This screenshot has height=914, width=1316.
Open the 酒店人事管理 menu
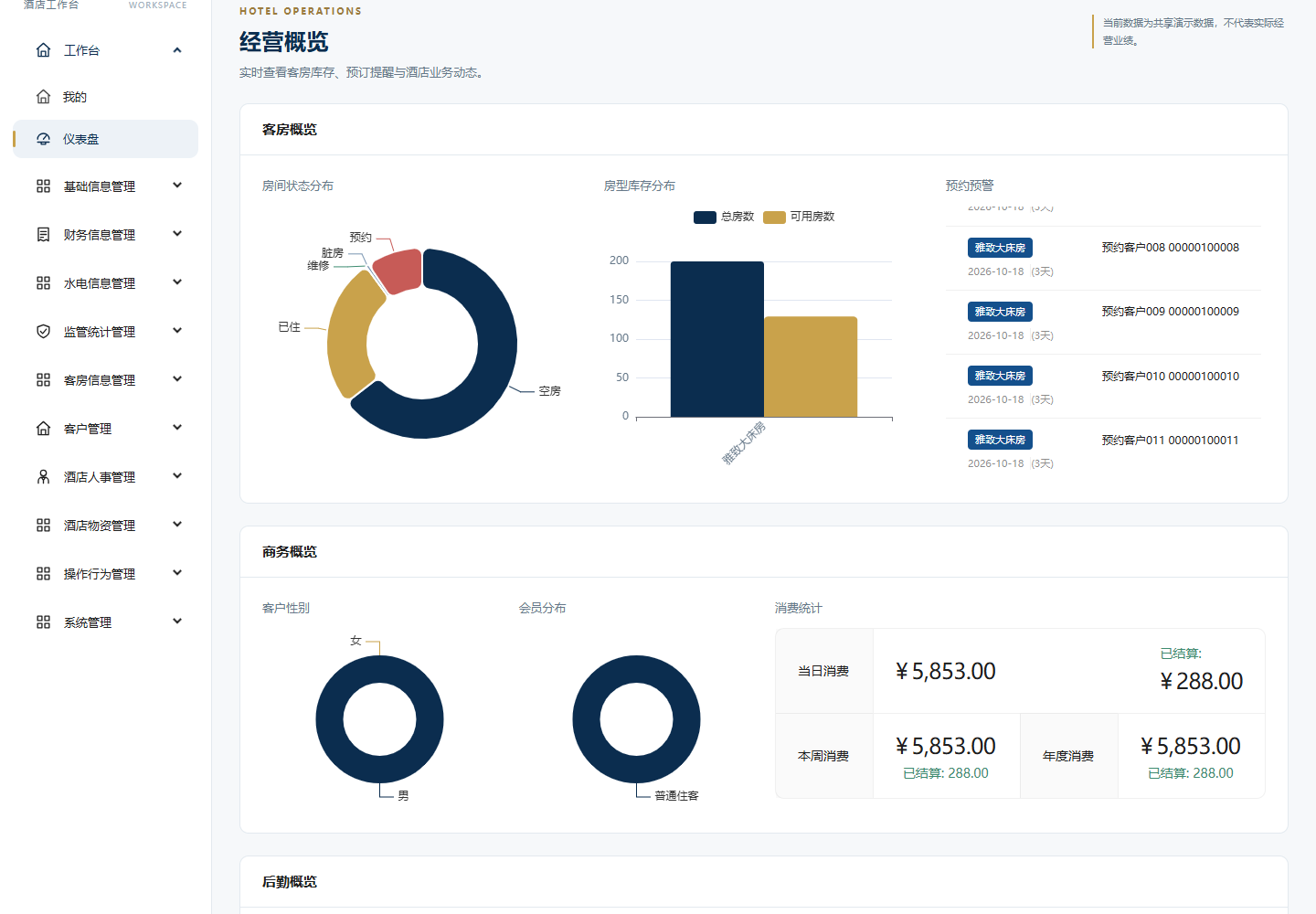click(x=105, y=477)
